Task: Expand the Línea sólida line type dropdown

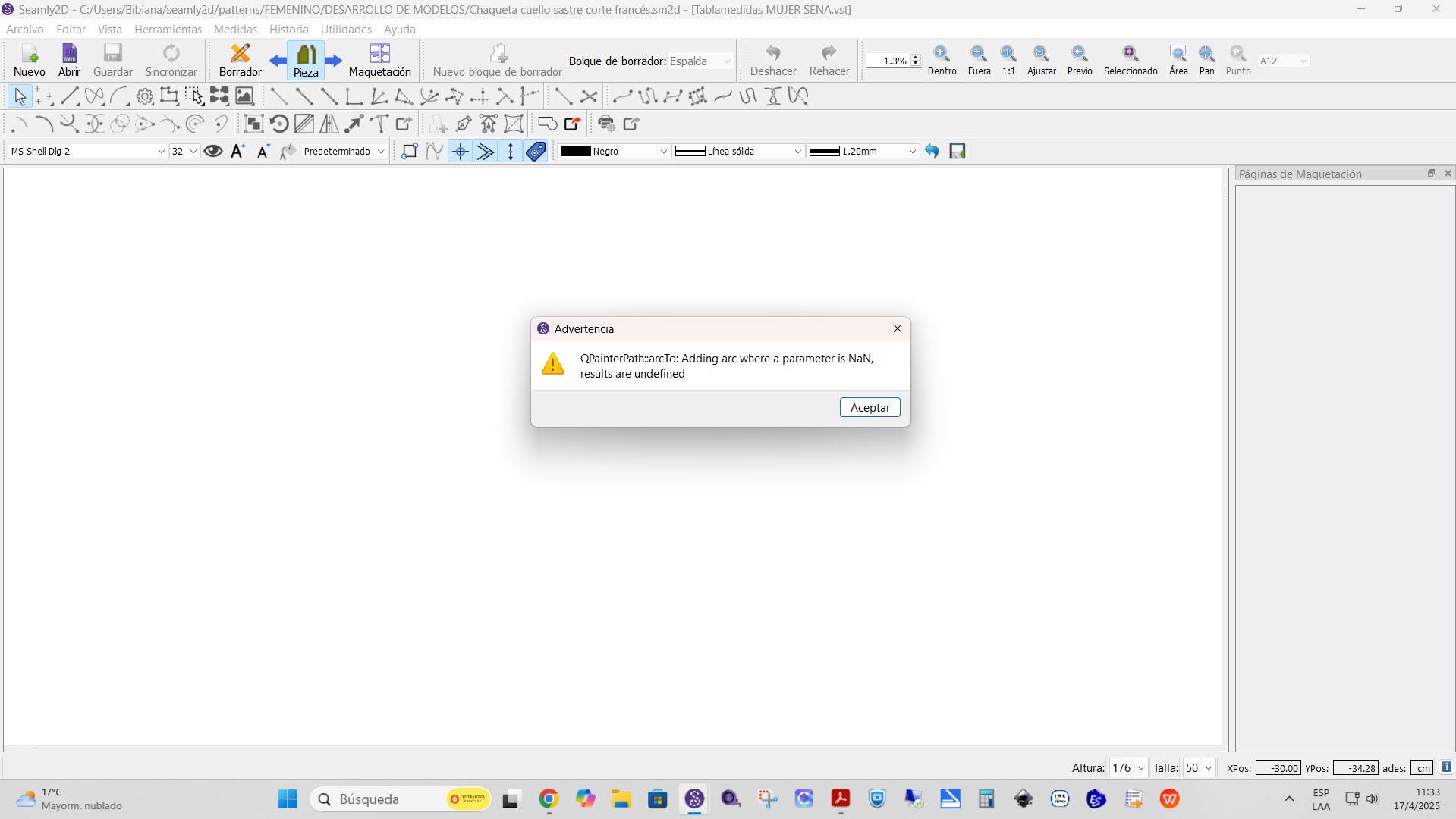Action: tap(738, 151)
